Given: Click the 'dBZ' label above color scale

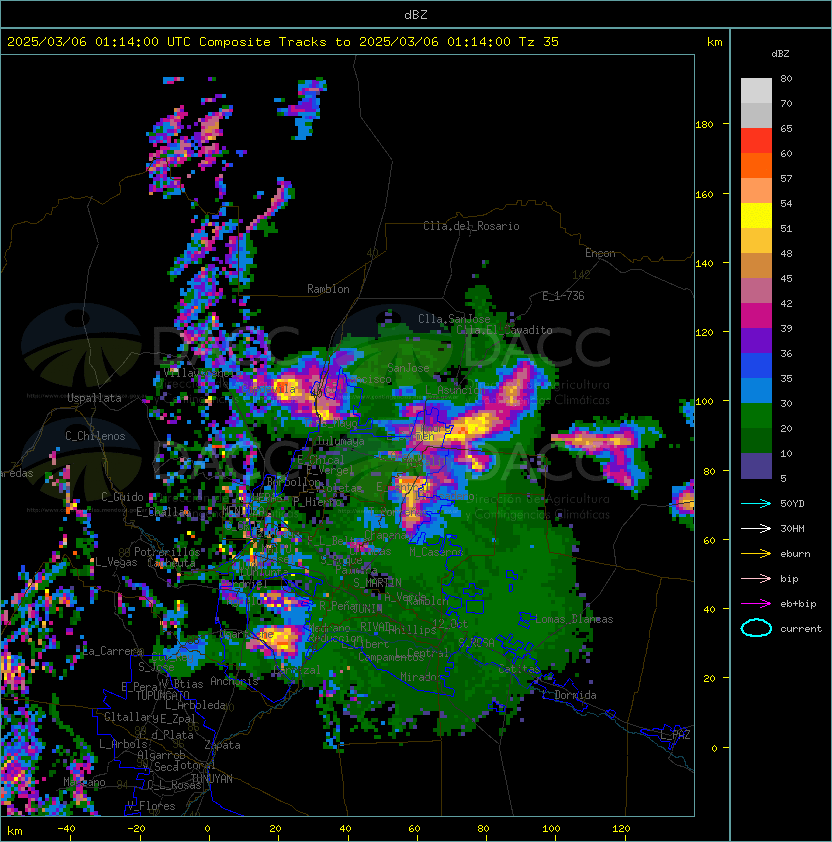Looking at the screenshot, I should (780, 54).
